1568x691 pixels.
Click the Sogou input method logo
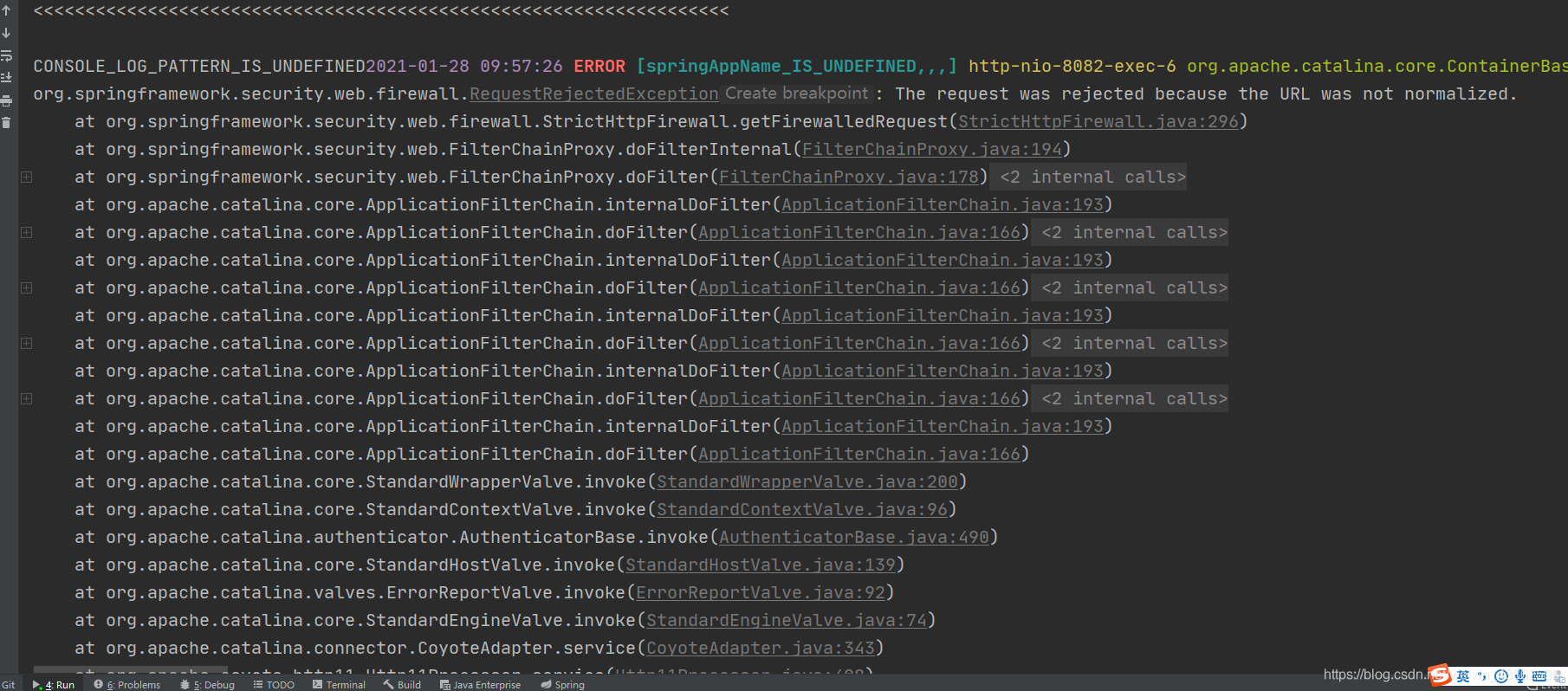coord(1440,675)
